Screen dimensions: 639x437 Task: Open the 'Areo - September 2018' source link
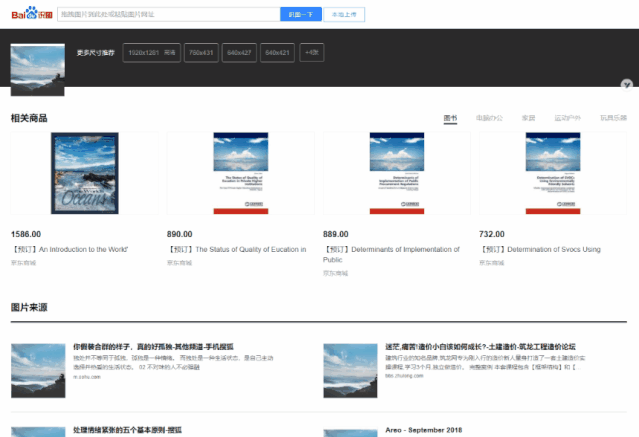423,429
